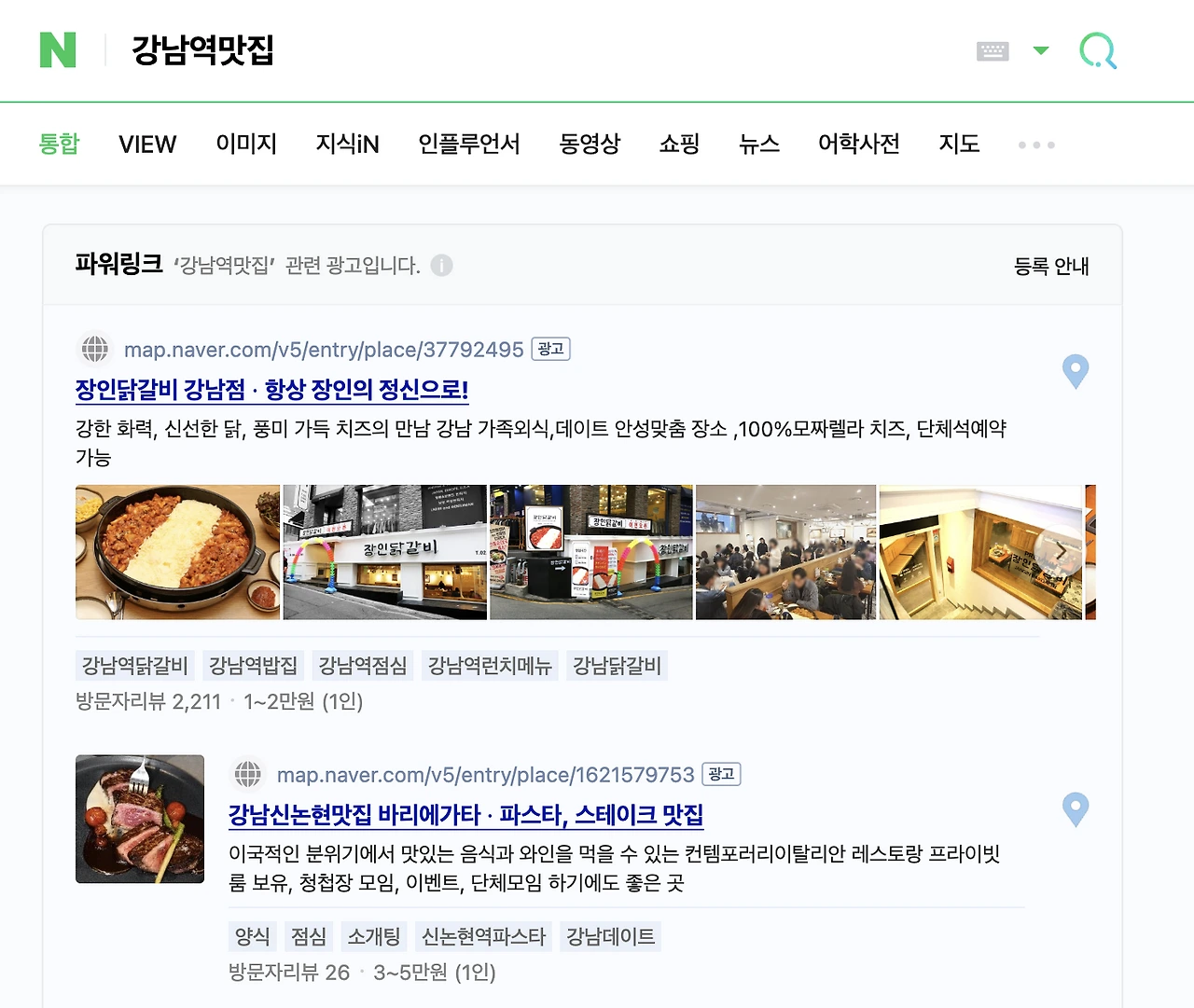Expand the green dropdown arrow near keyboard

pyautogui.click(x=1041, y=50)
